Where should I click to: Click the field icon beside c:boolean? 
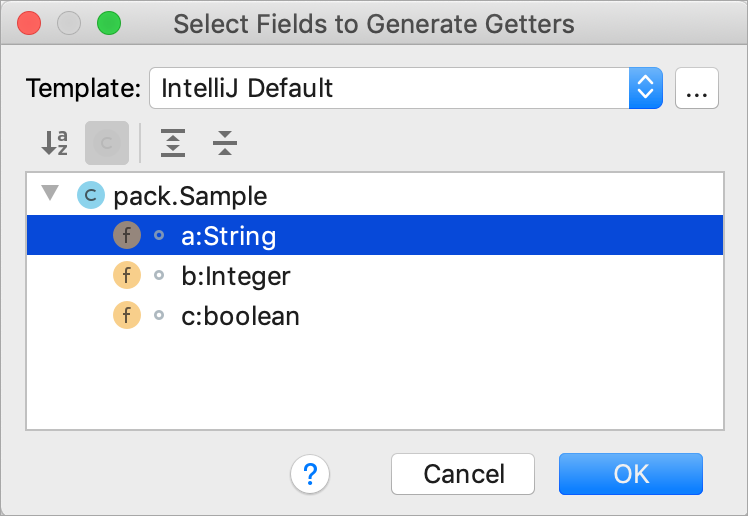tap(127, 315)
